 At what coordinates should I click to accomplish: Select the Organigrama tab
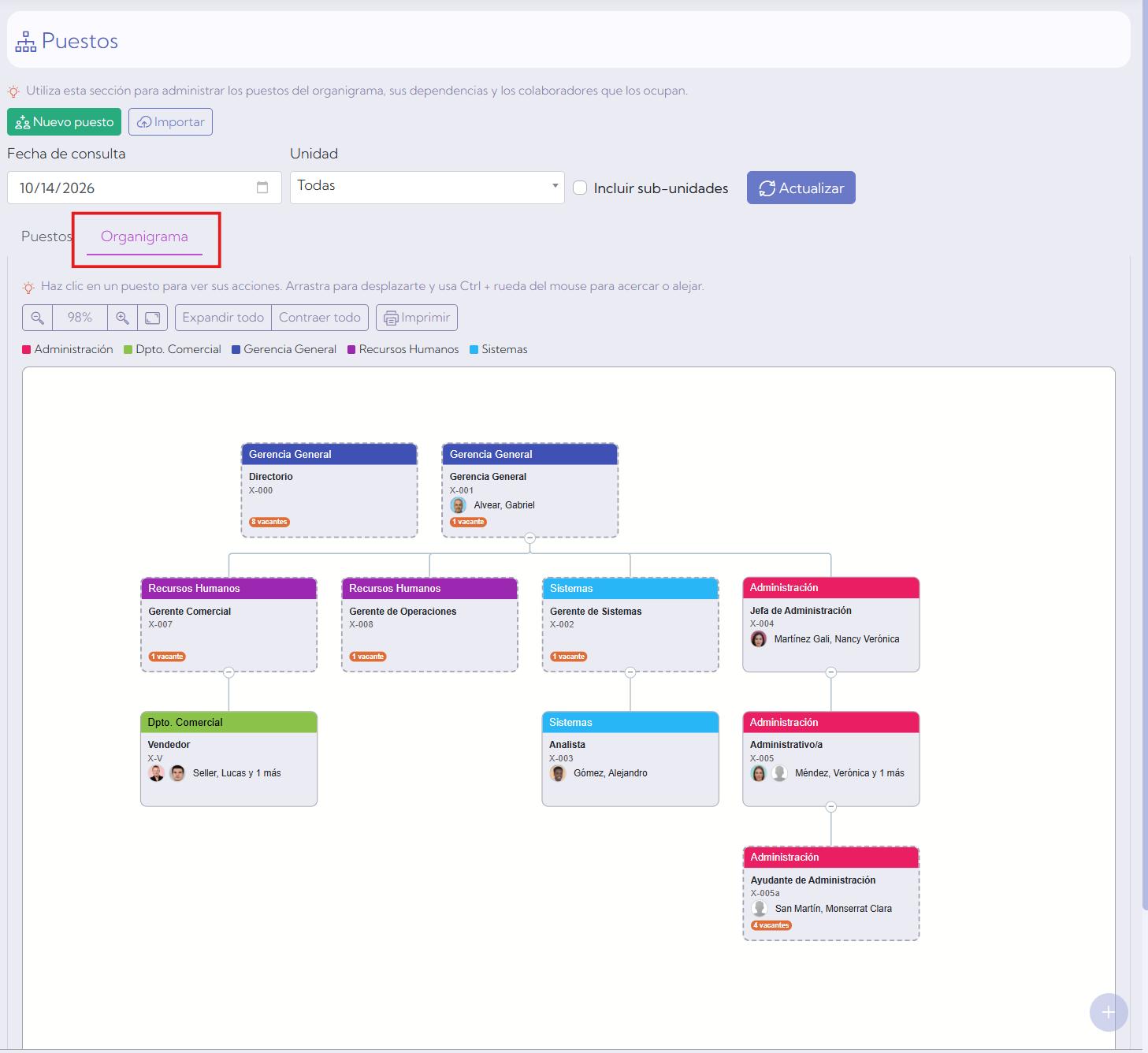(x=144, y=236)
